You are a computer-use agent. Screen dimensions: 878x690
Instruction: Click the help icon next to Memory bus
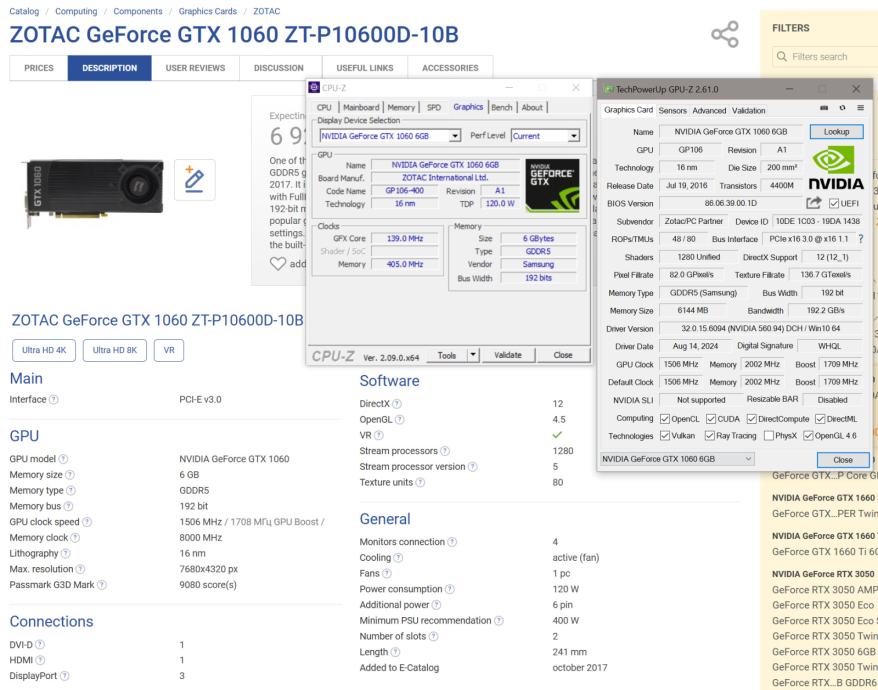[68, 506]
